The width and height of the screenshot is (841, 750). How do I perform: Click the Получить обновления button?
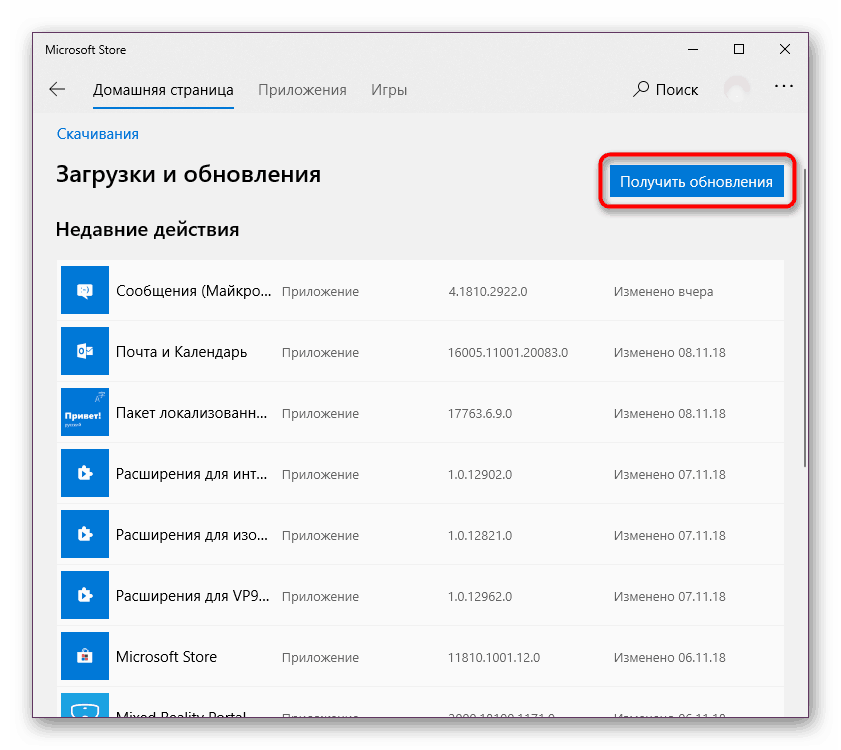click(696, 181)
